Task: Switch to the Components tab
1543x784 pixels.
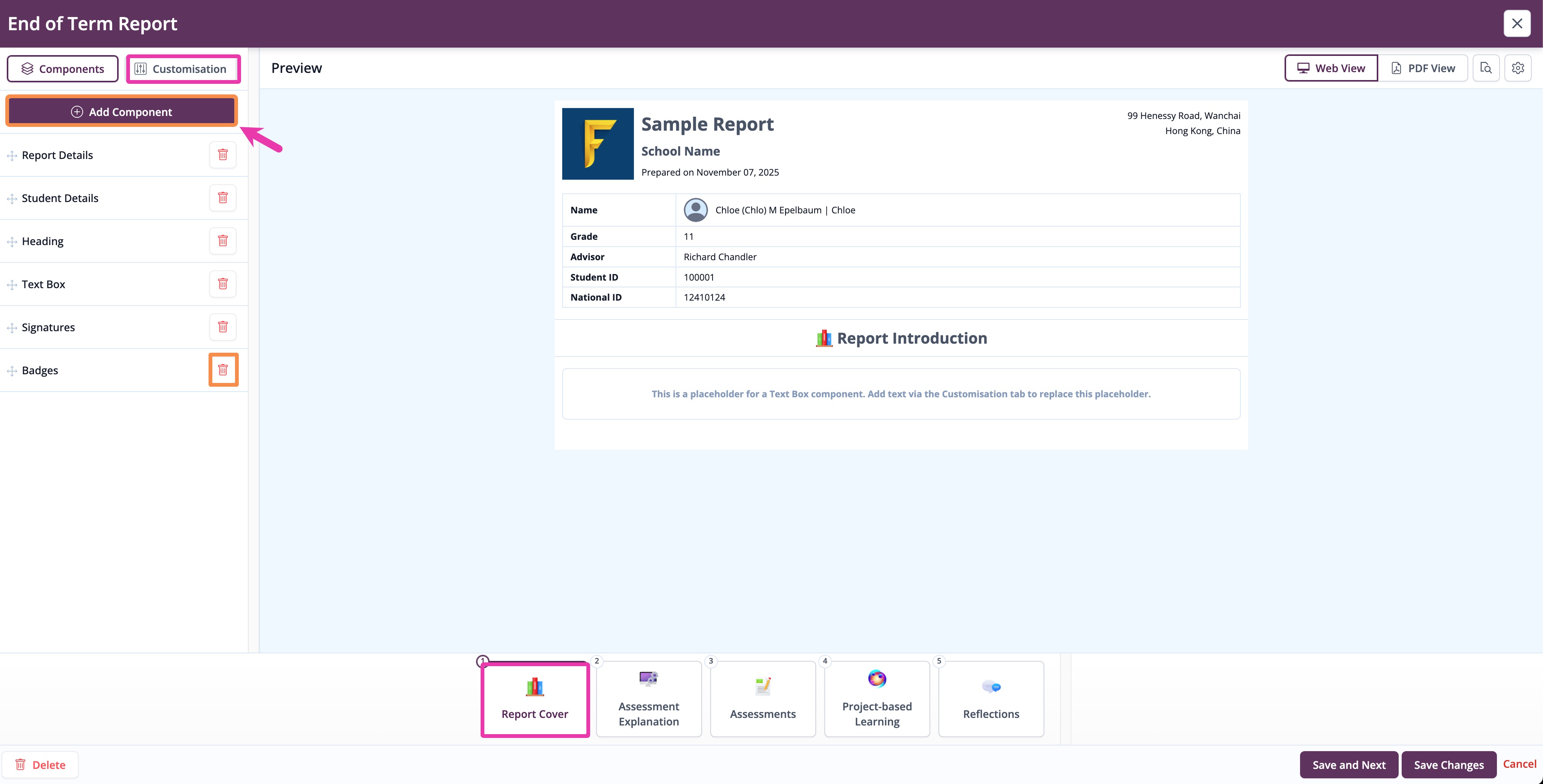Action: [62, 68]
